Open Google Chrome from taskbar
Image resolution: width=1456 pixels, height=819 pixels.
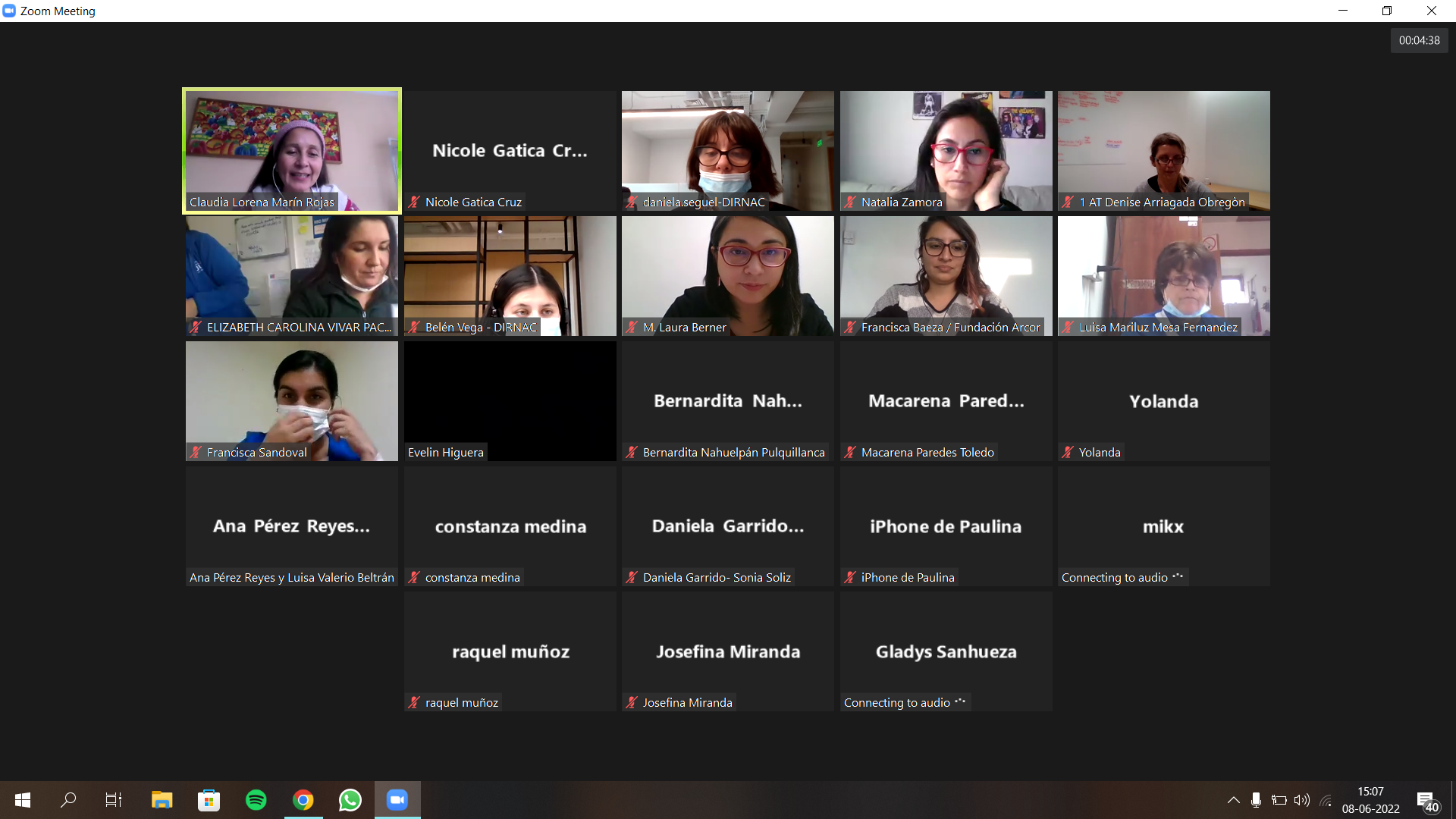(303, 800)
